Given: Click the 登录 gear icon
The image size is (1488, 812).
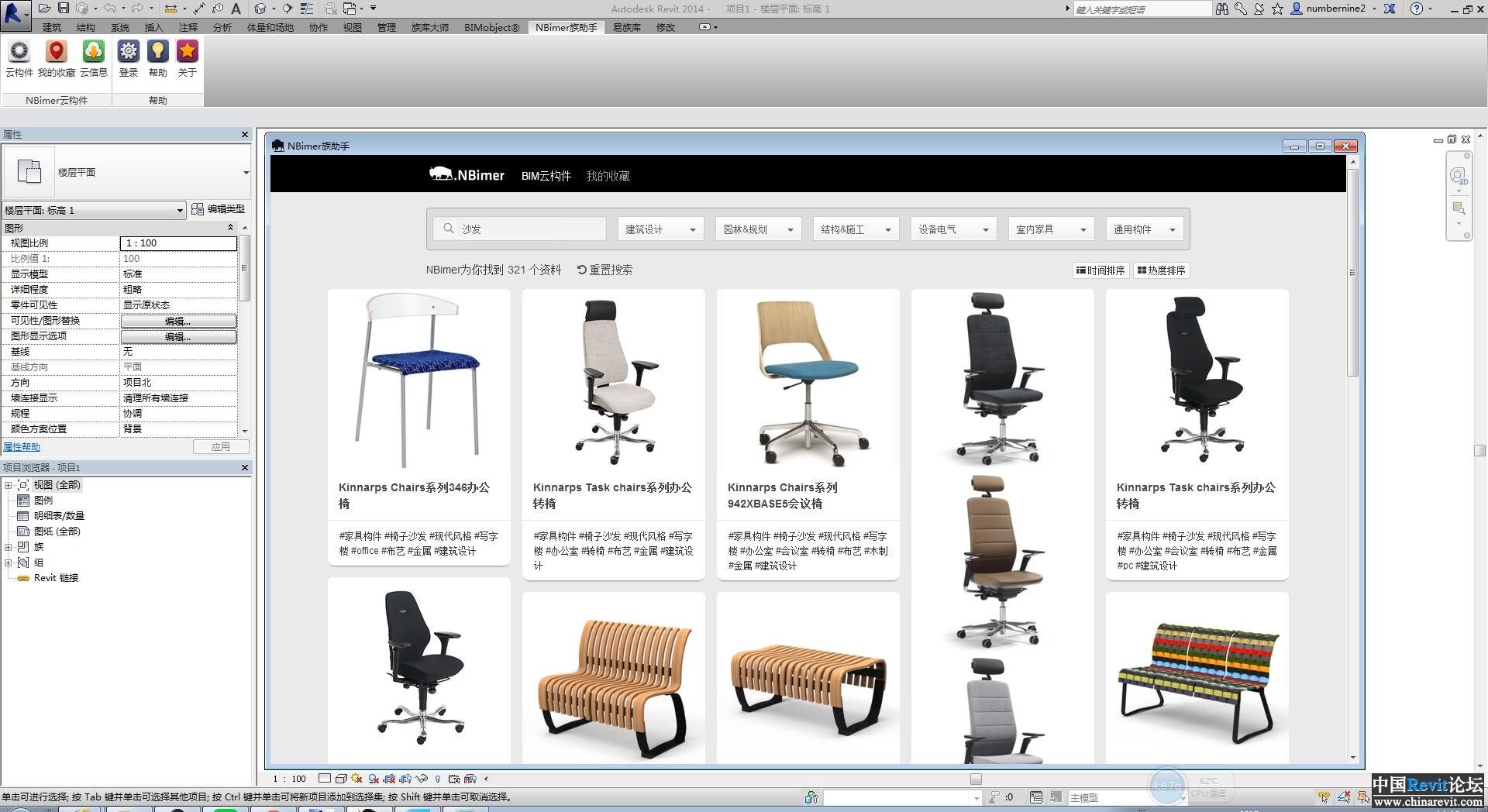Looking at the screenshot, I should click(129, 59).
